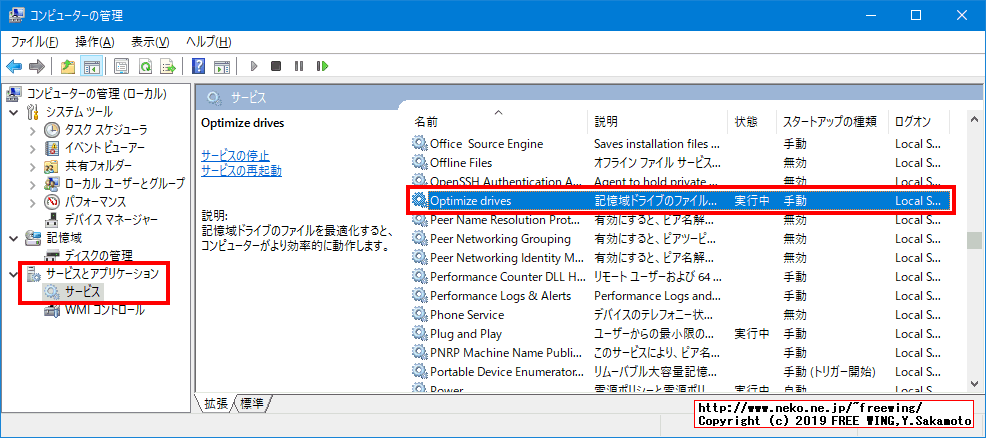Screen dimensions: 986x438
Task: Expand the ローカル ユーザーとグループ chevron
Action: [33, 184]
